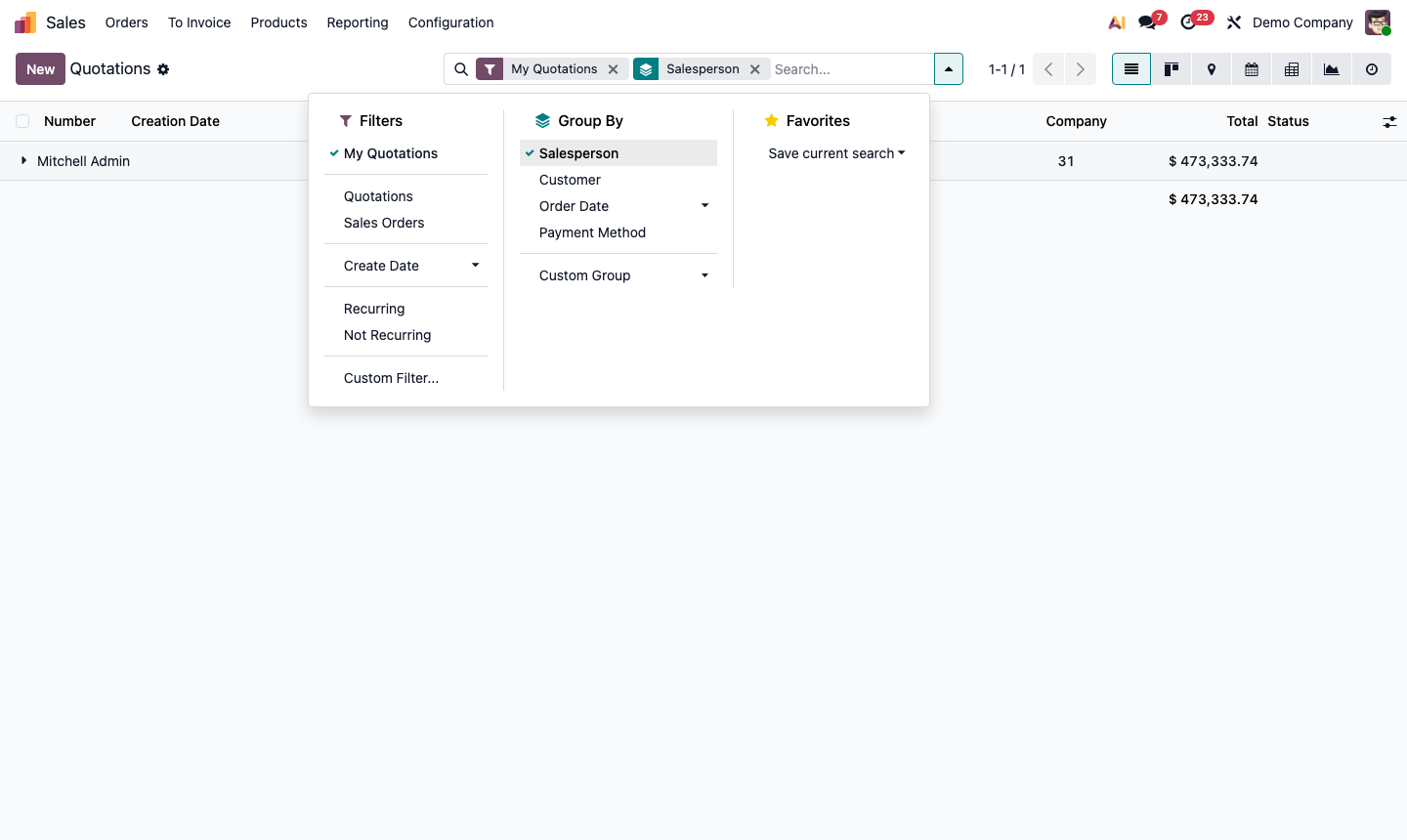Open the Custom Group dropdown
The width and height of the screenshot is (1407, 840).
click(704, 275)
